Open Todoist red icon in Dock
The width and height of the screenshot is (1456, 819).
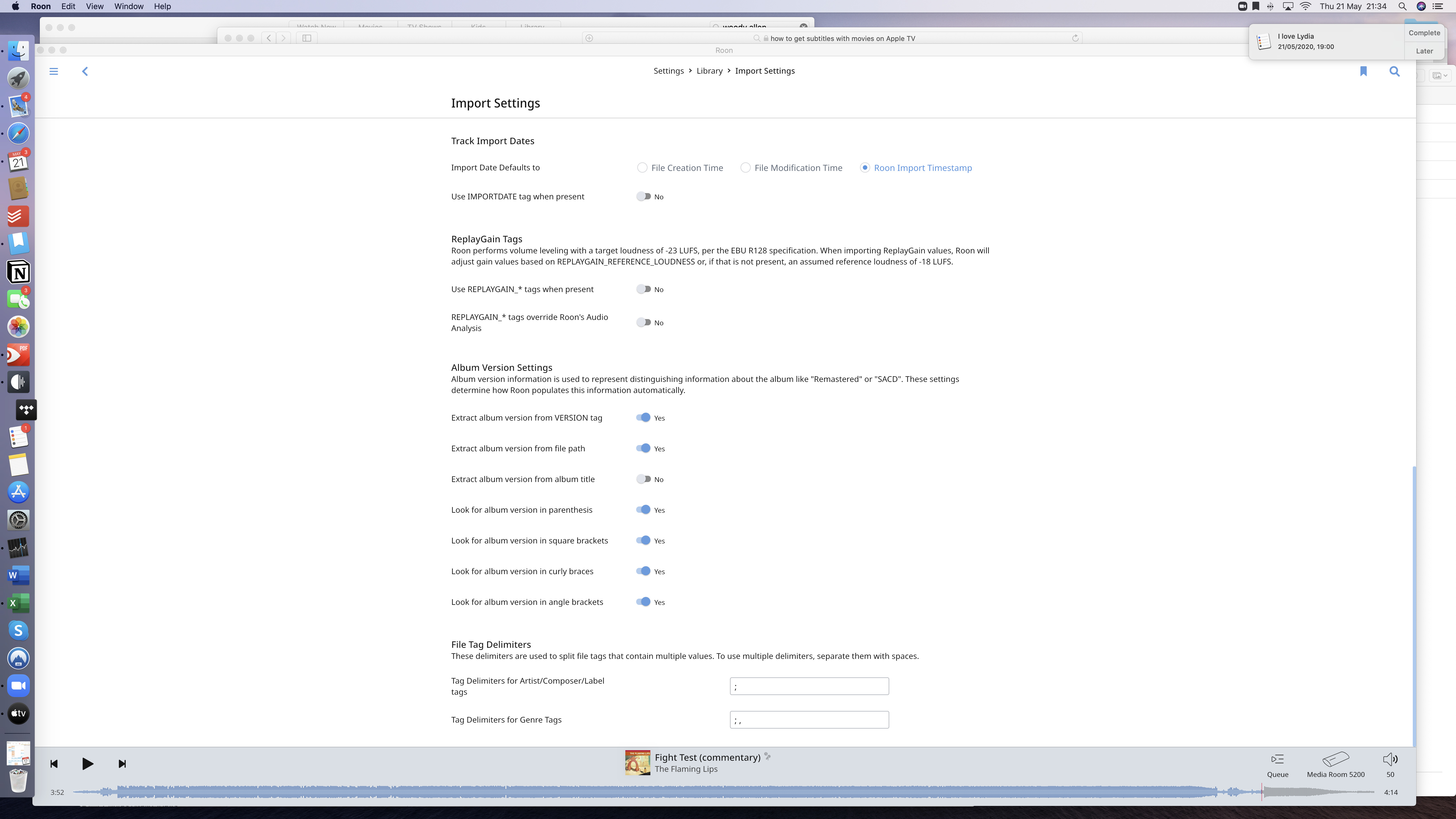pos(18,216)
